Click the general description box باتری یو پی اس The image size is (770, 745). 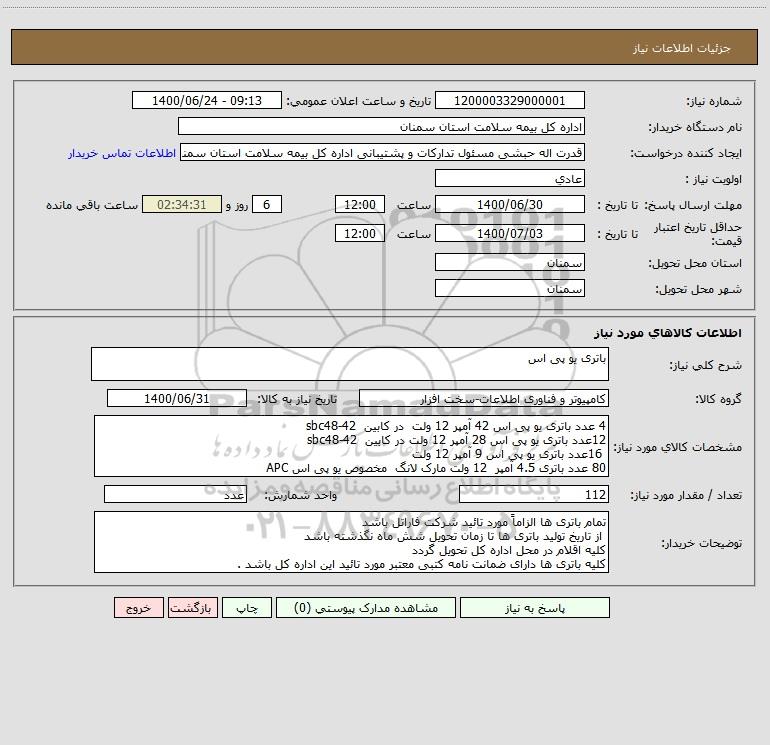pyautogui.click(x=350, y=364)
